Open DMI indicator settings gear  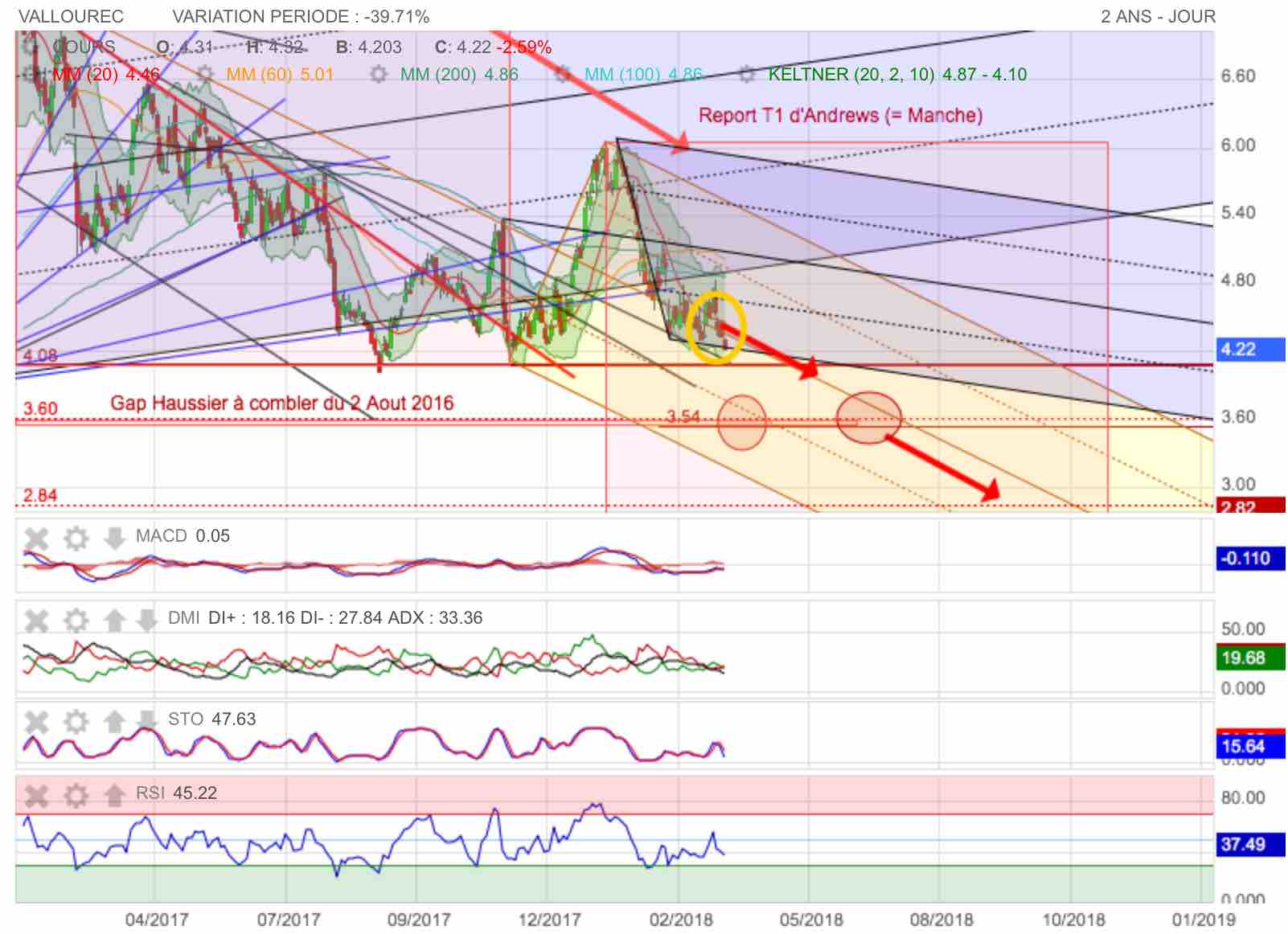[x=76, y=620]
